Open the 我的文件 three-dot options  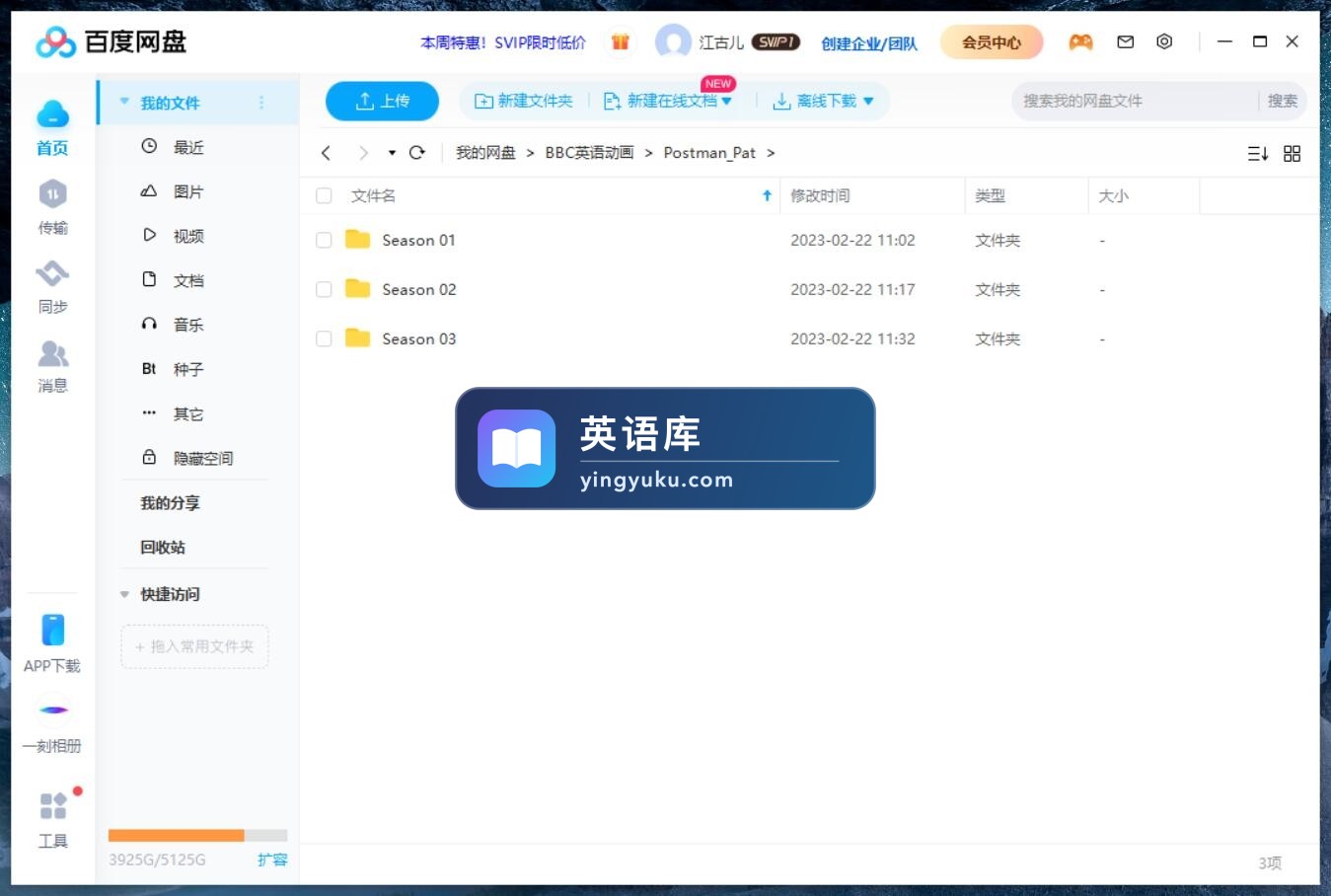(261, 103)
